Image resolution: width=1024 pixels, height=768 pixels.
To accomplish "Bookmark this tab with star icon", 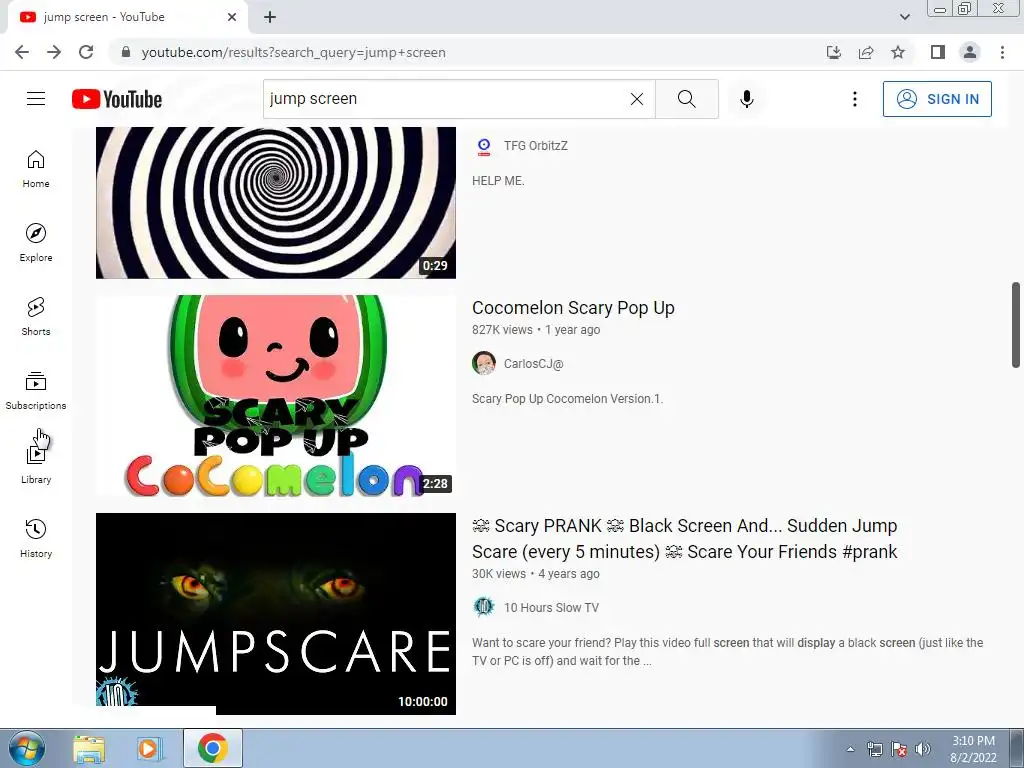I will pos(898,52).
